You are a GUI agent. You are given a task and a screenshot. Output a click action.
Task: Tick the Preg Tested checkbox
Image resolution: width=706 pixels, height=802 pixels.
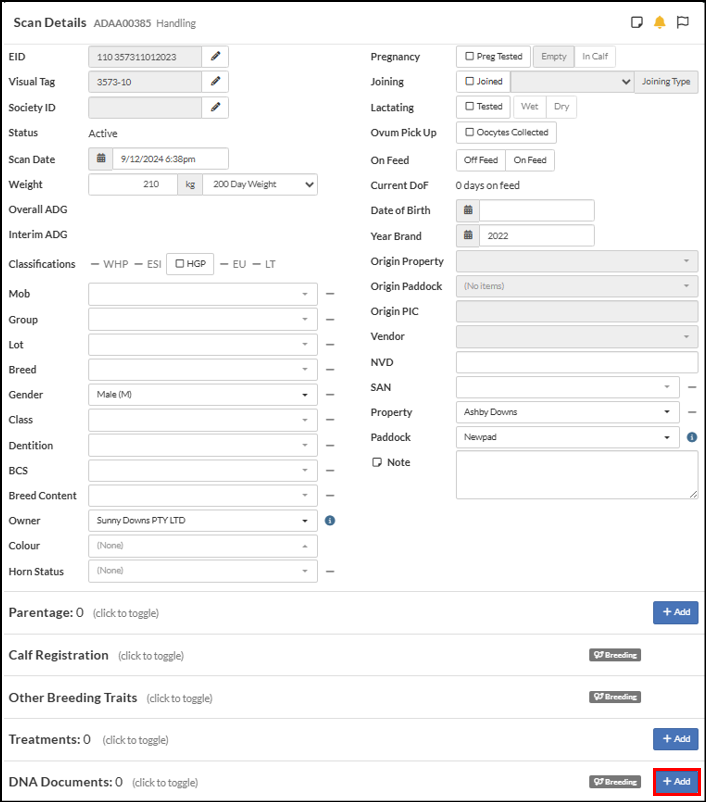click(470, 57)
